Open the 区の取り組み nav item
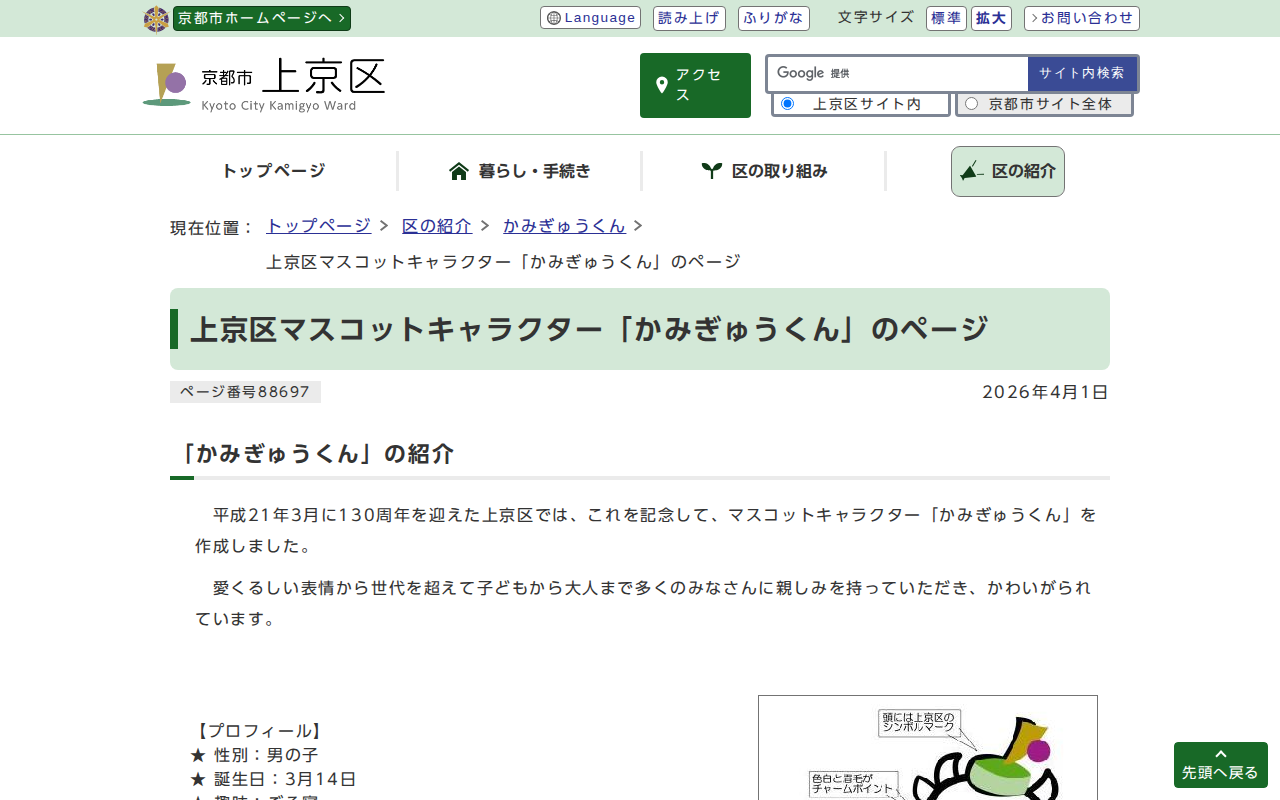Screen dimensions: 1280x800 pyautogui.click(x=764, y=171)
